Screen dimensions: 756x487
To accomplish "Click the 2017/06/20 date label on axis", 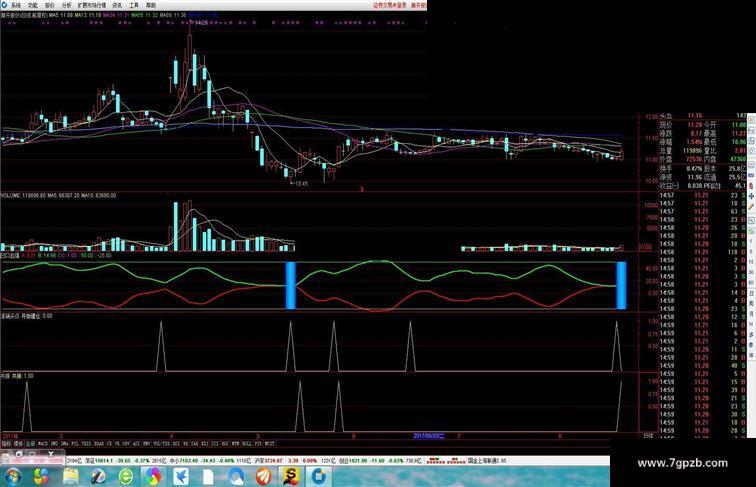I will tap(429, 435).
